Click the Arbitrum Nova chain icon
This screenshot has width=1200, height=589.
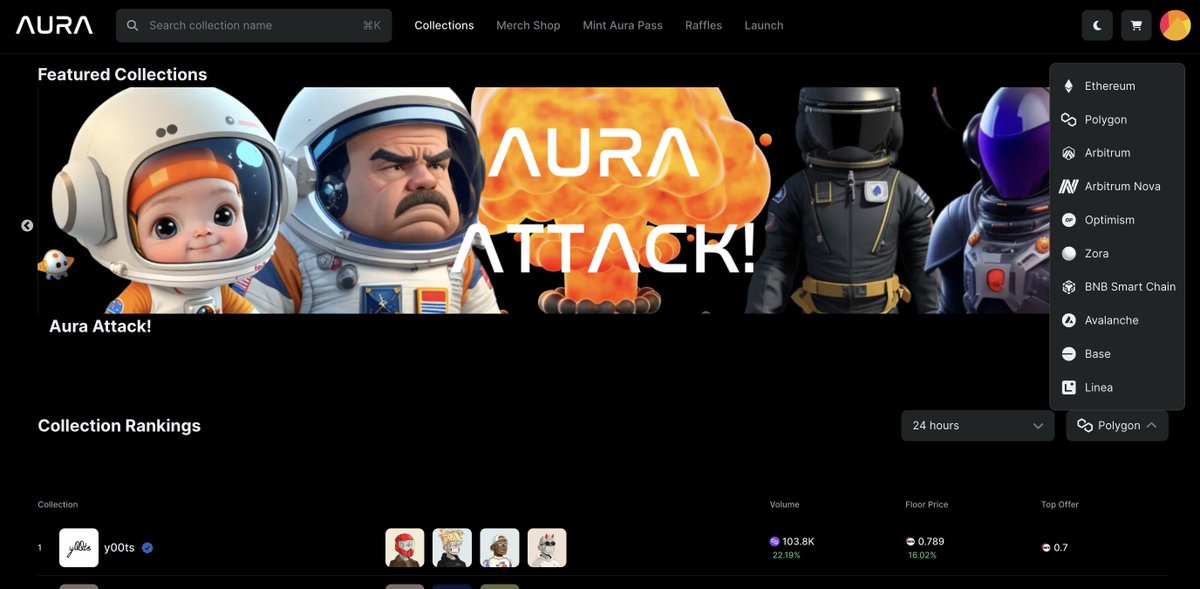pyautogui.click(x=1068, y=186)
